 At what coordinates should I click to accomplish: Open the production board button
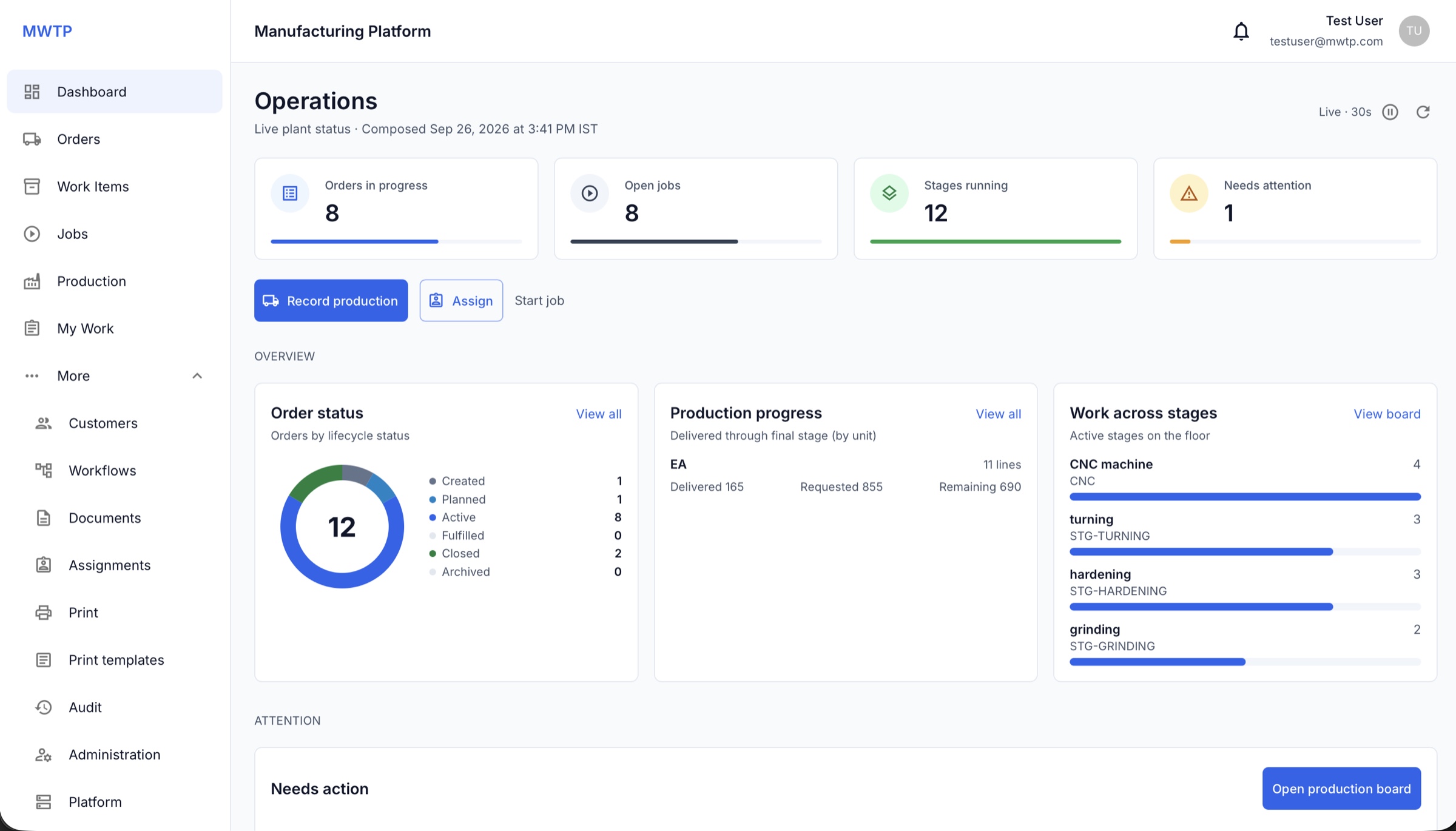(x=1341, y=789)
